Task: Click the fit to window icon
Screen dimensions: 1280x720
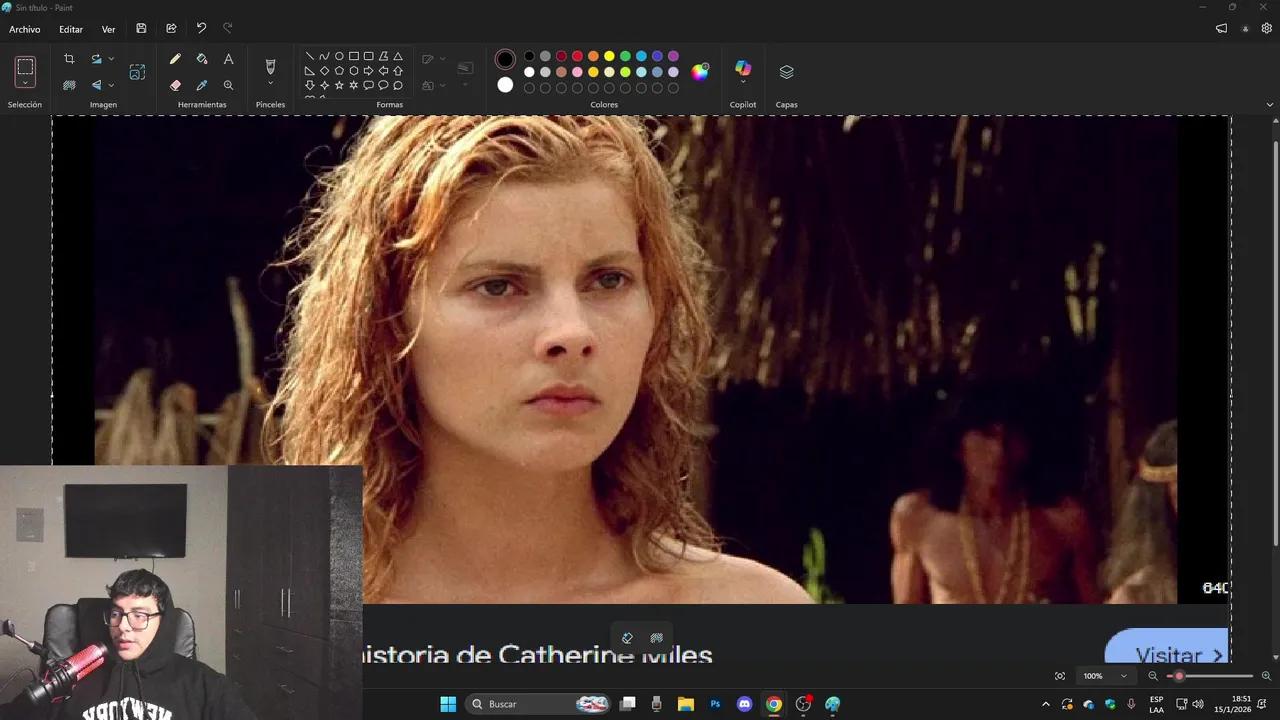Action: (1060, 676)
